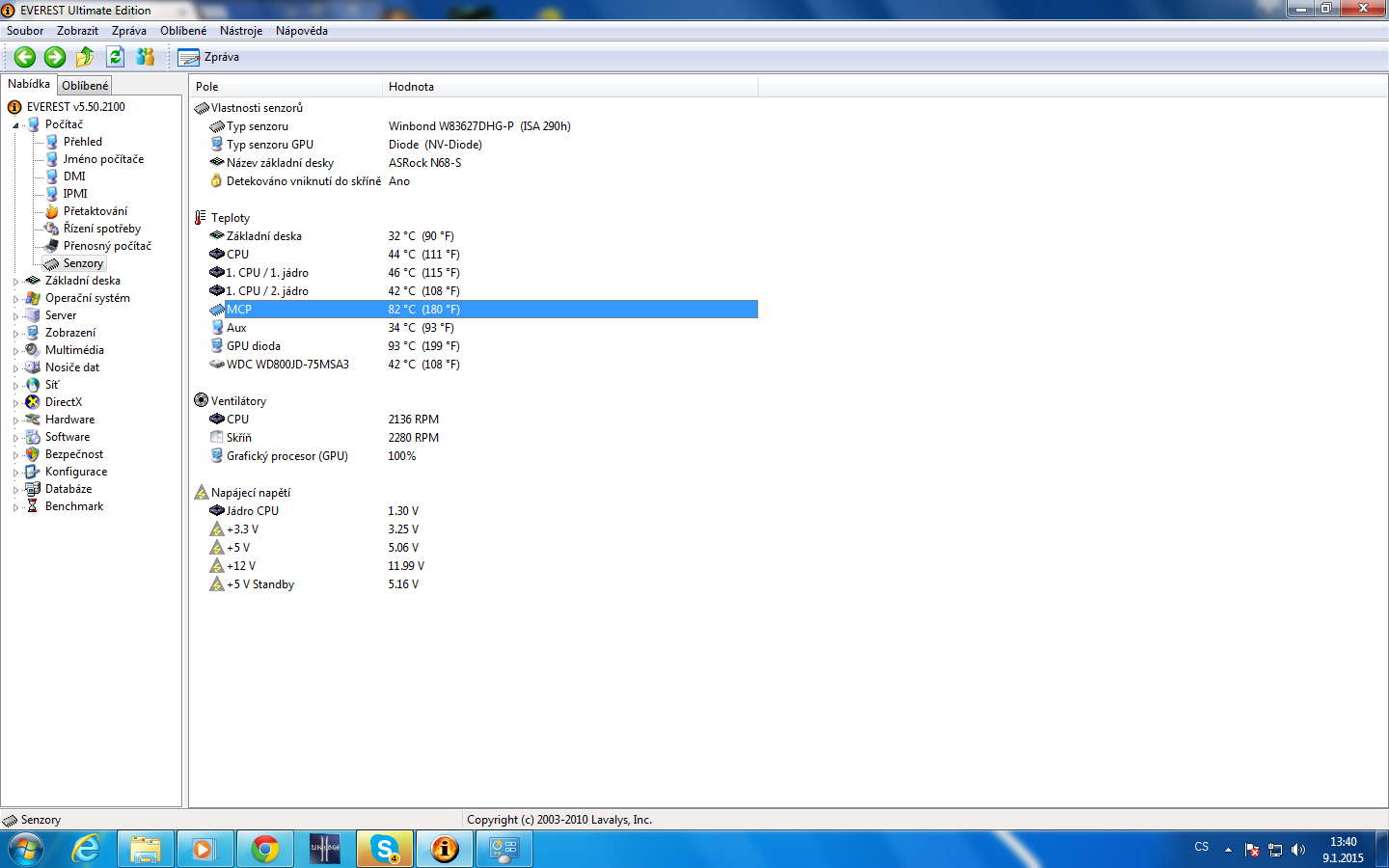Click the Konfigurace tree icon

(33, 472)
